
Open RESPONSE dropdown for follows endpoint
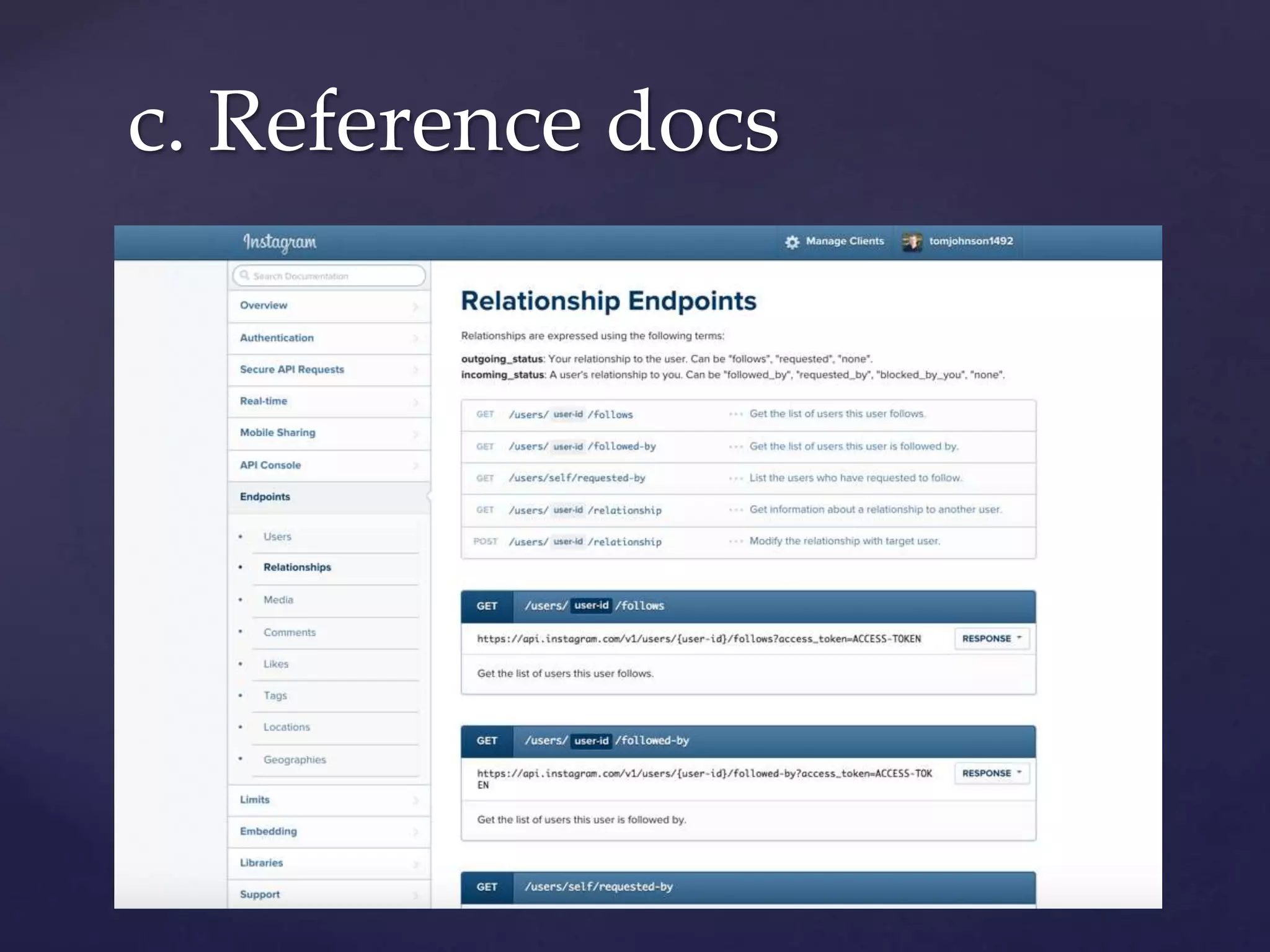click(x=991, y=638)
